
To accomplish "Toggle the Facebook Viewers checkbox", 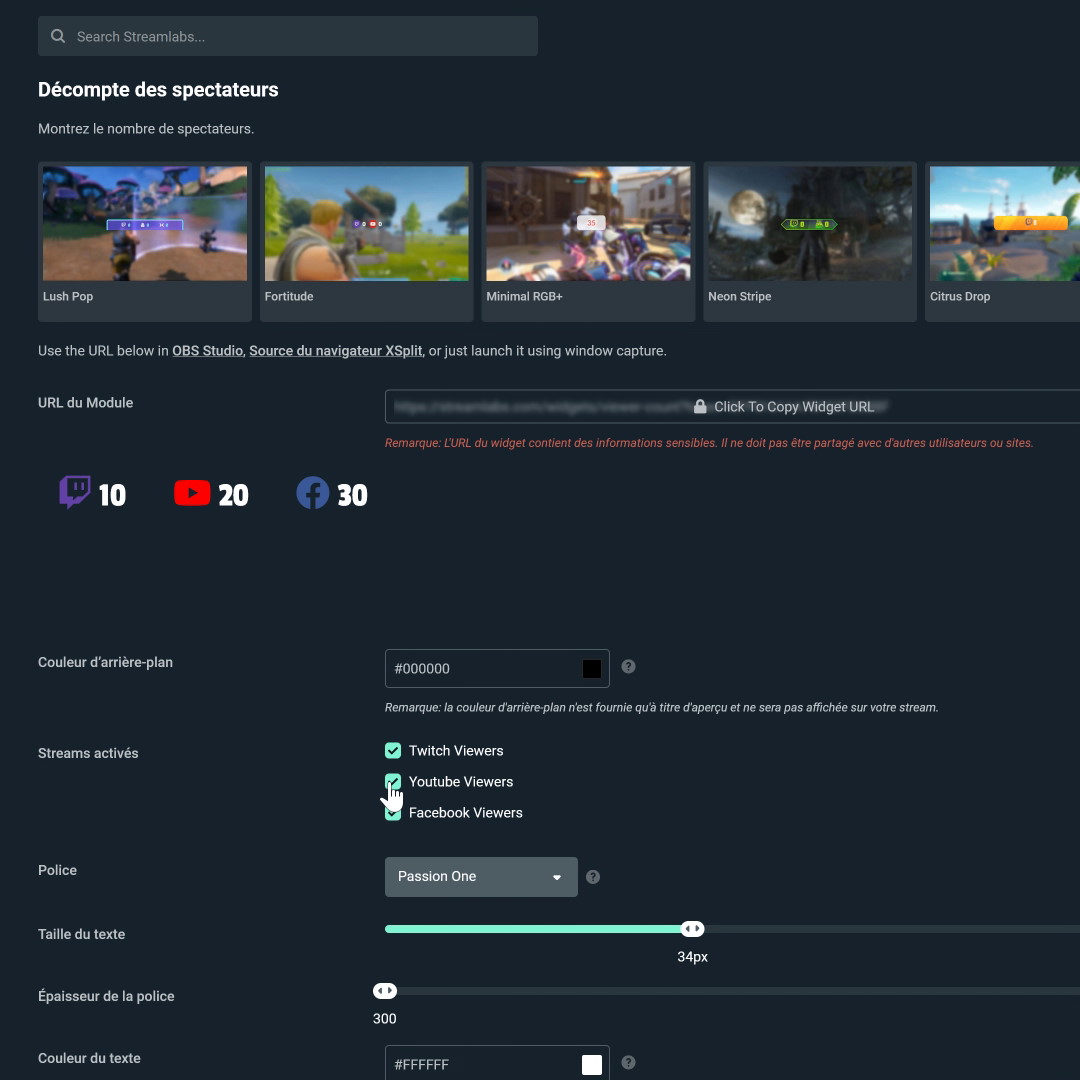I will click(x=393, y=813).
